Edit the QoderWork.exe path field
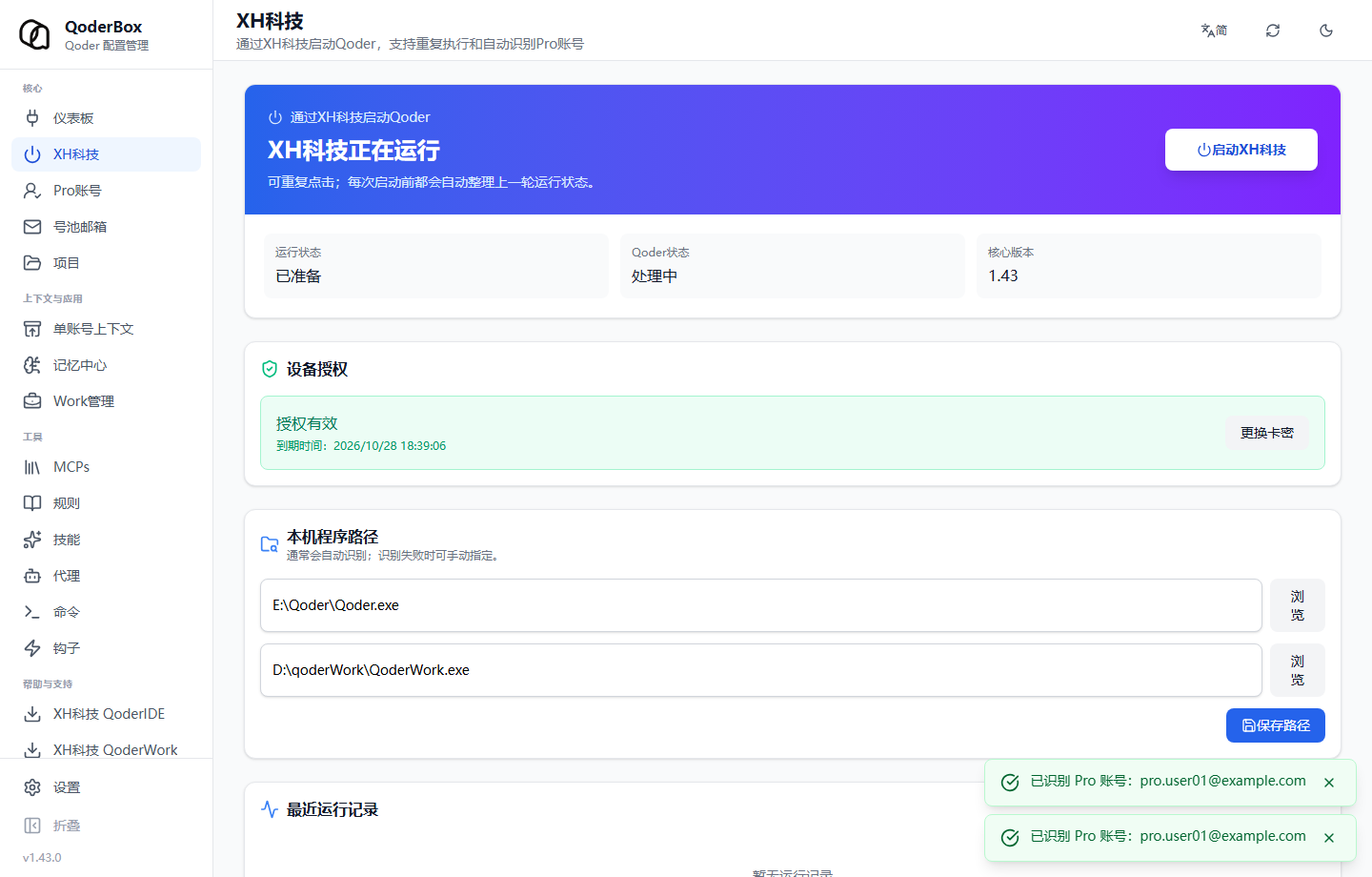Image resolution: width=1372 pixels, height=877 pixels. click(x=761, y=670)
